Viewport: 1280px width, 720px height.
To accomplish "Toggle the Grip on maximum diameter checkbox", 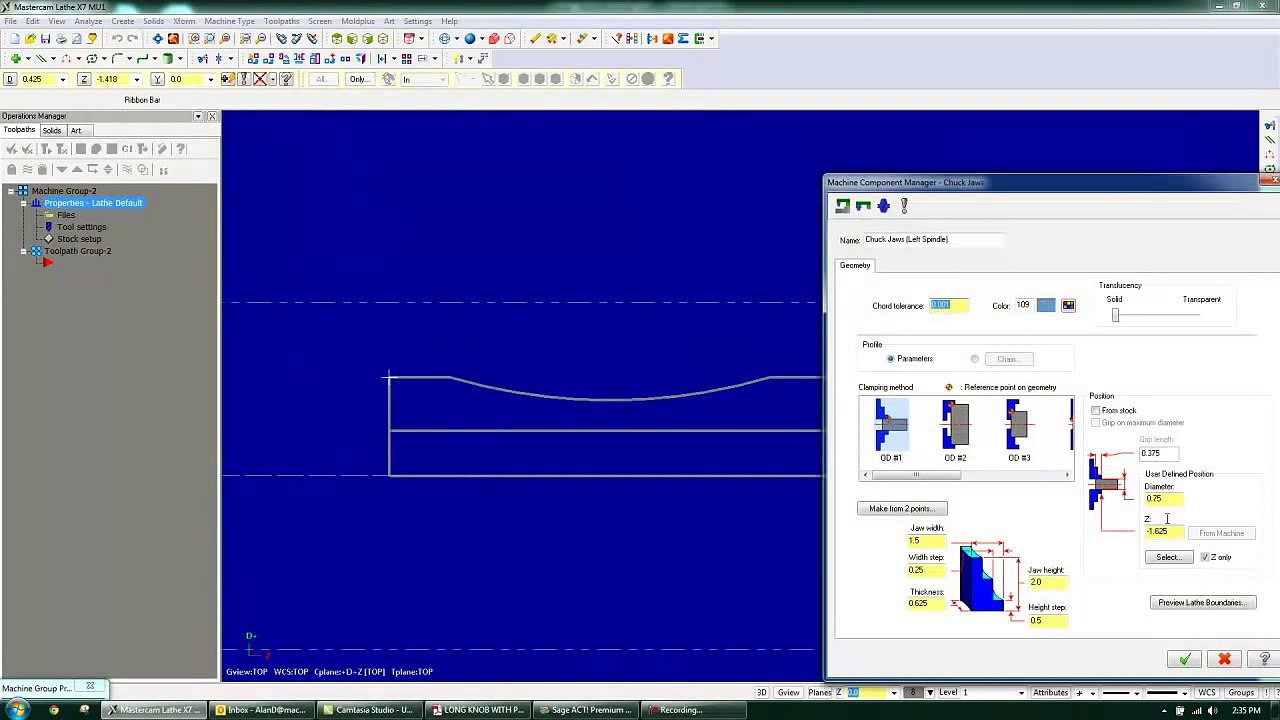I will [1096, 423].
